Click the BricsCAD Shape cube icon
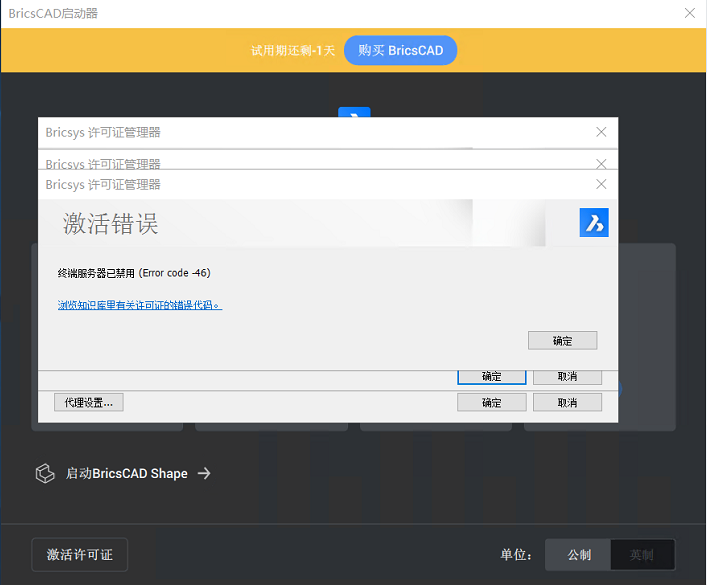The height and width of the screenshot is (585, 707). (x=45, y=473)
